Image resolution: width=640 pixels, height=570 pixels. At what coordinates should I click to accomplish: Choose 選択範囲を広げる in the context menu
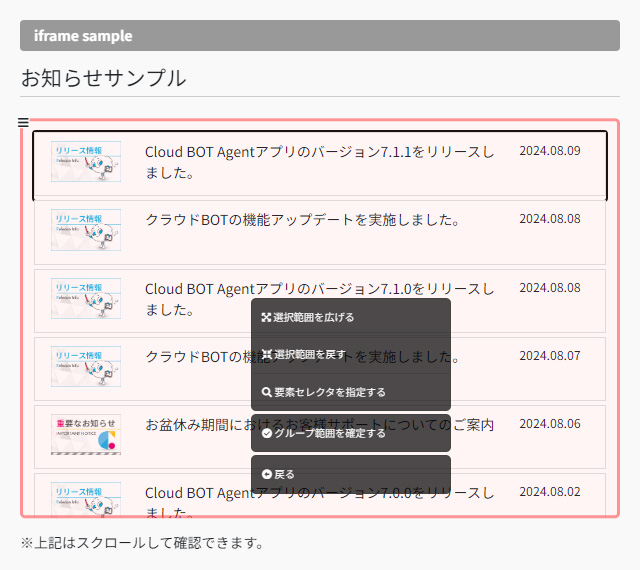pos(351,317)
